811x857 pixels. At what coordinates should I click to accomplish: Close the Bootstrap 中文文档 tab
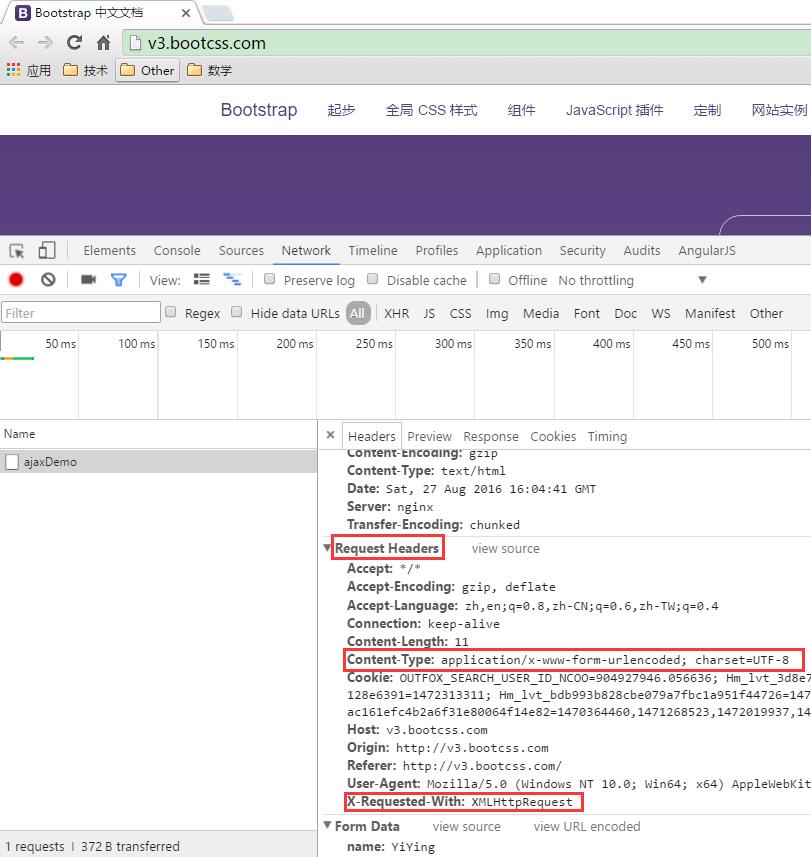pos(186,13)
